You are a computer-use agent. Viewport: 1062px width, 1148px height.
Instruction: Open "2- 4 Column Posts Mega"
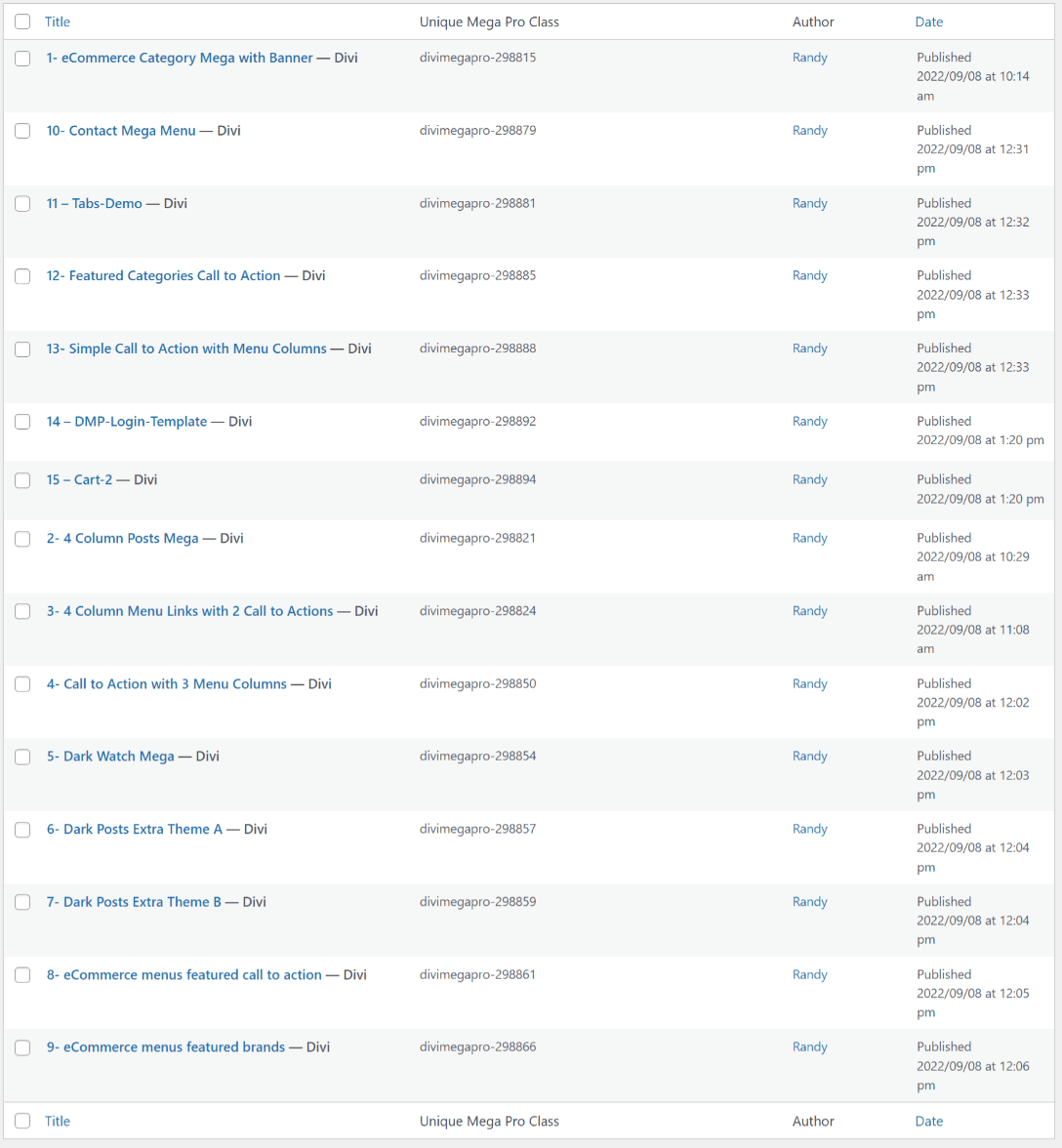click(x=122, y=538)
